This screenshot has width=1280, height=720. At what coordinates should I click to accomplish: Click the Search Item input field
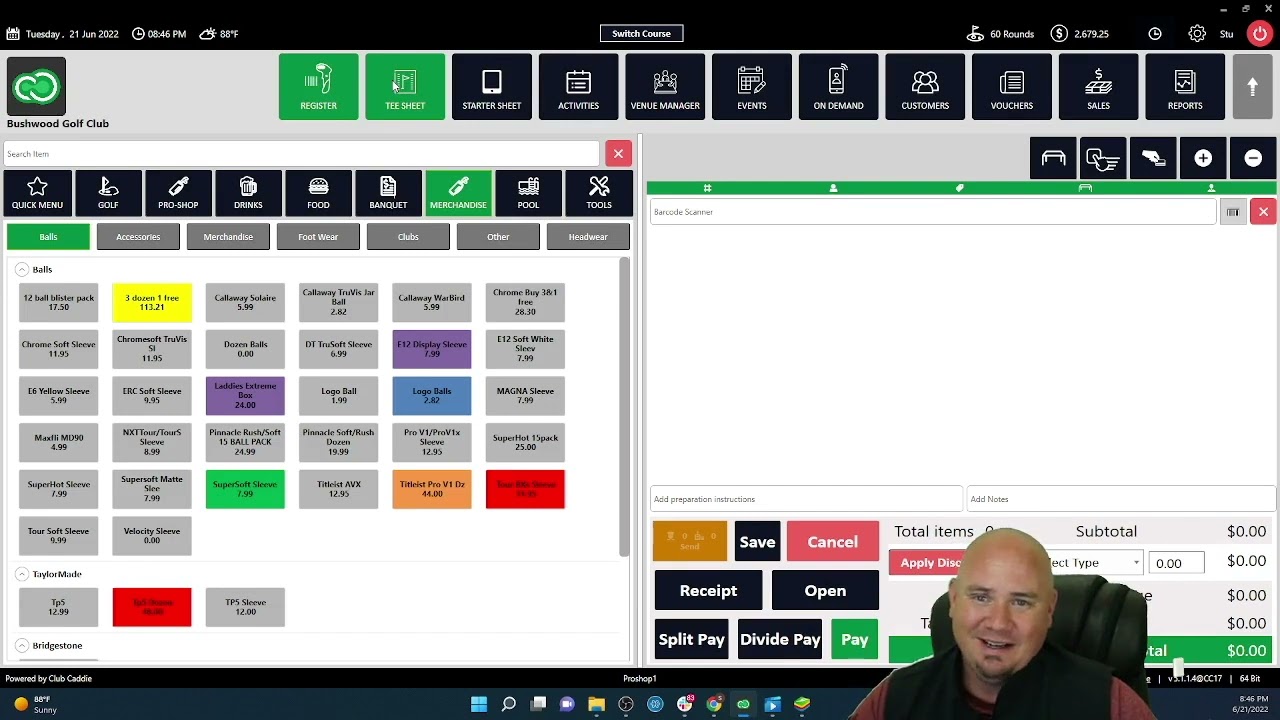(301, 154)
